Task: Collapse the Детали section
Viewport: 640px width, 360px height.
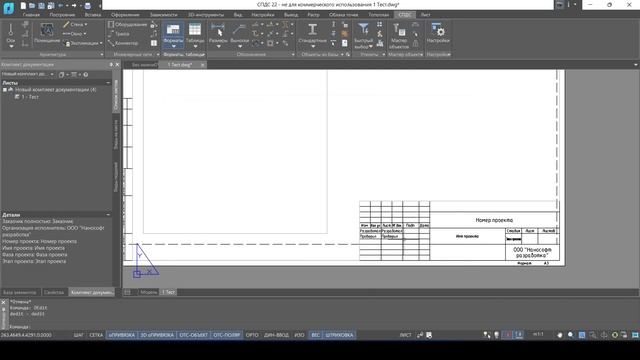Action: tap(108, 215)
